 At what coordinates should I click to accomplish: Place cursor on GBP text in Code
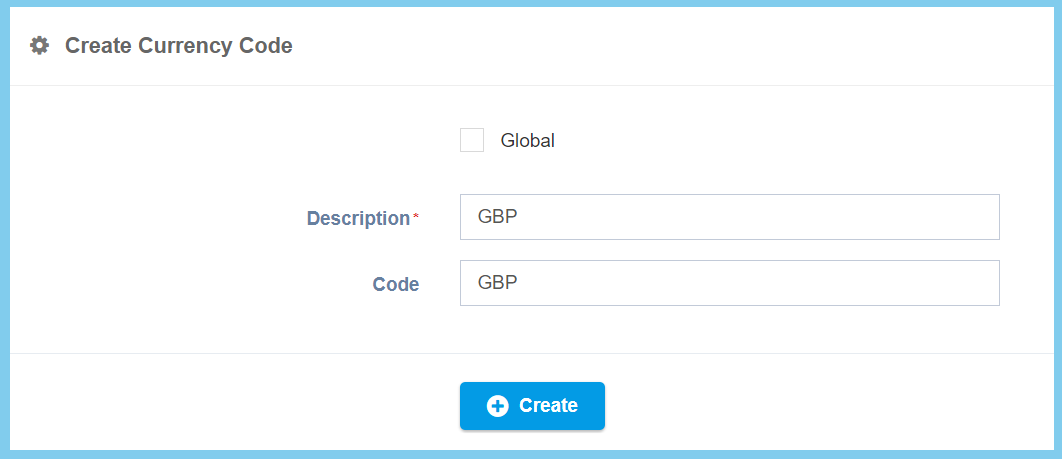(x=497, y=283)
